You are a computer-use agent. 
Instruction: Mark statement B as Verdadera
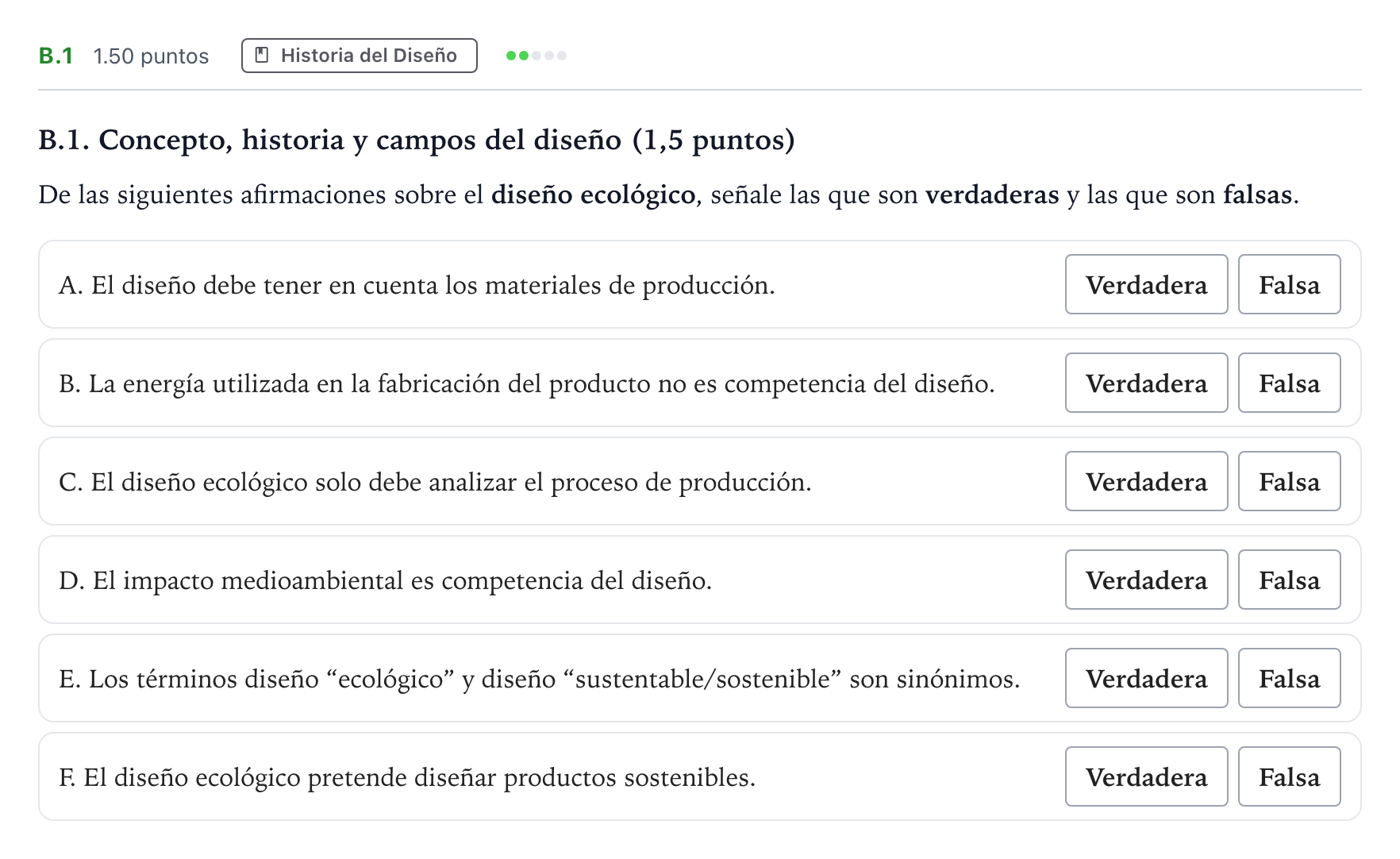1146,383
